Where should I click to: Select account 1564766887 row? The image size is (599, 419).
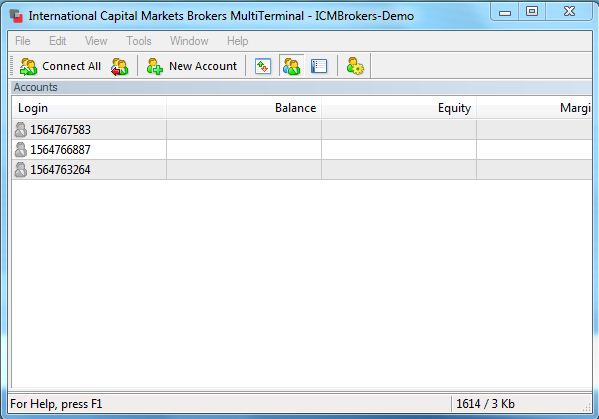pos(302,150)
